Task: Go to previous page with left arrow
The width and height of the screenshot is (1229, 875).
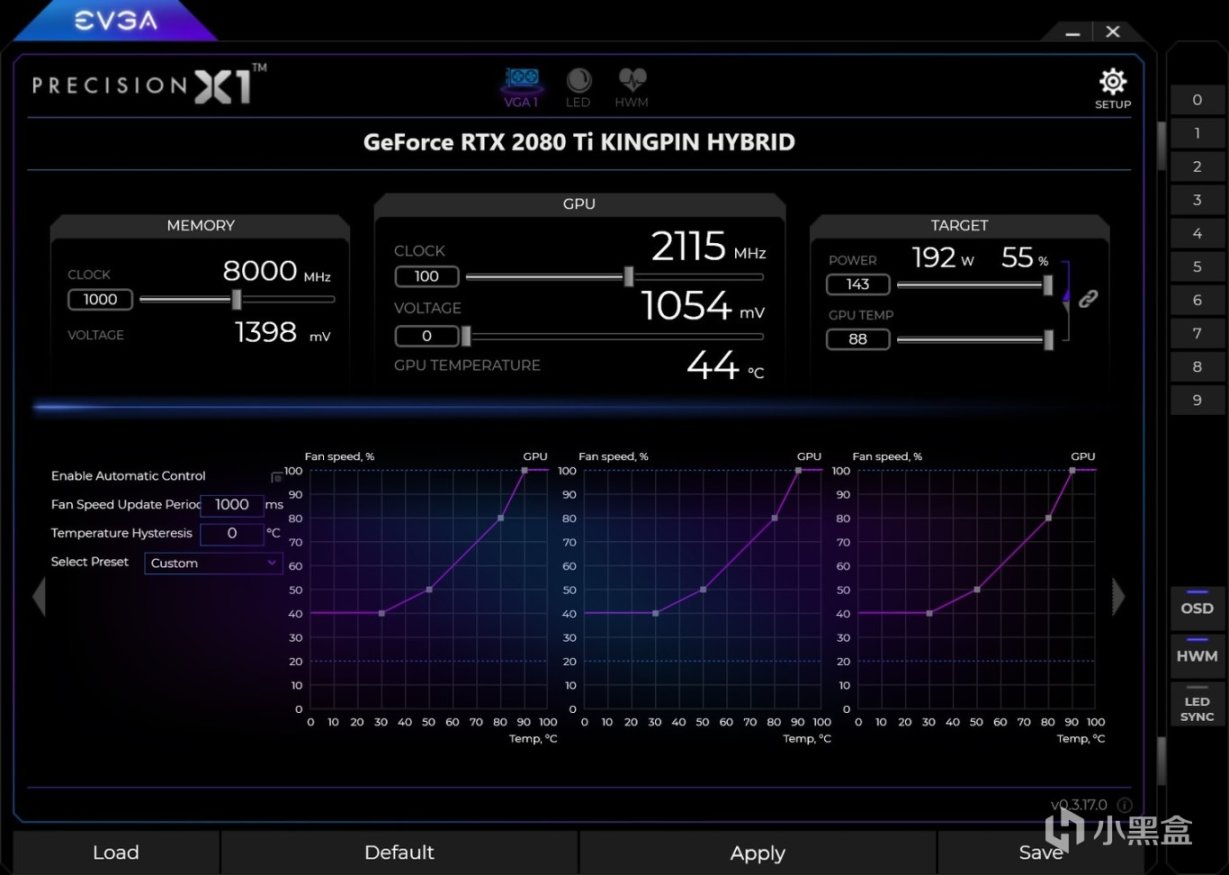Action: point(39,597)
